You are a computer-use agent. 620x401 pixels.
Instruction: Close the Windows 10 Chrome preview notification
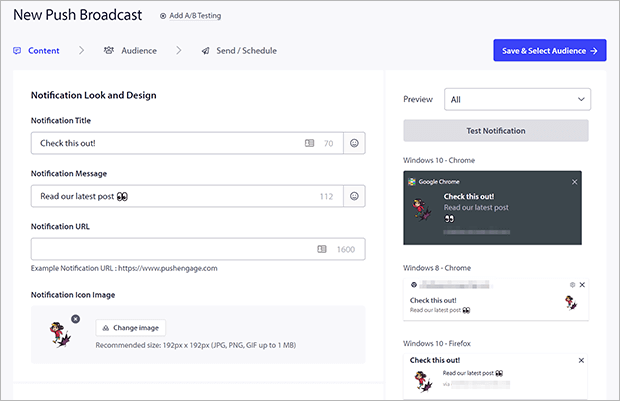point(575,182)
